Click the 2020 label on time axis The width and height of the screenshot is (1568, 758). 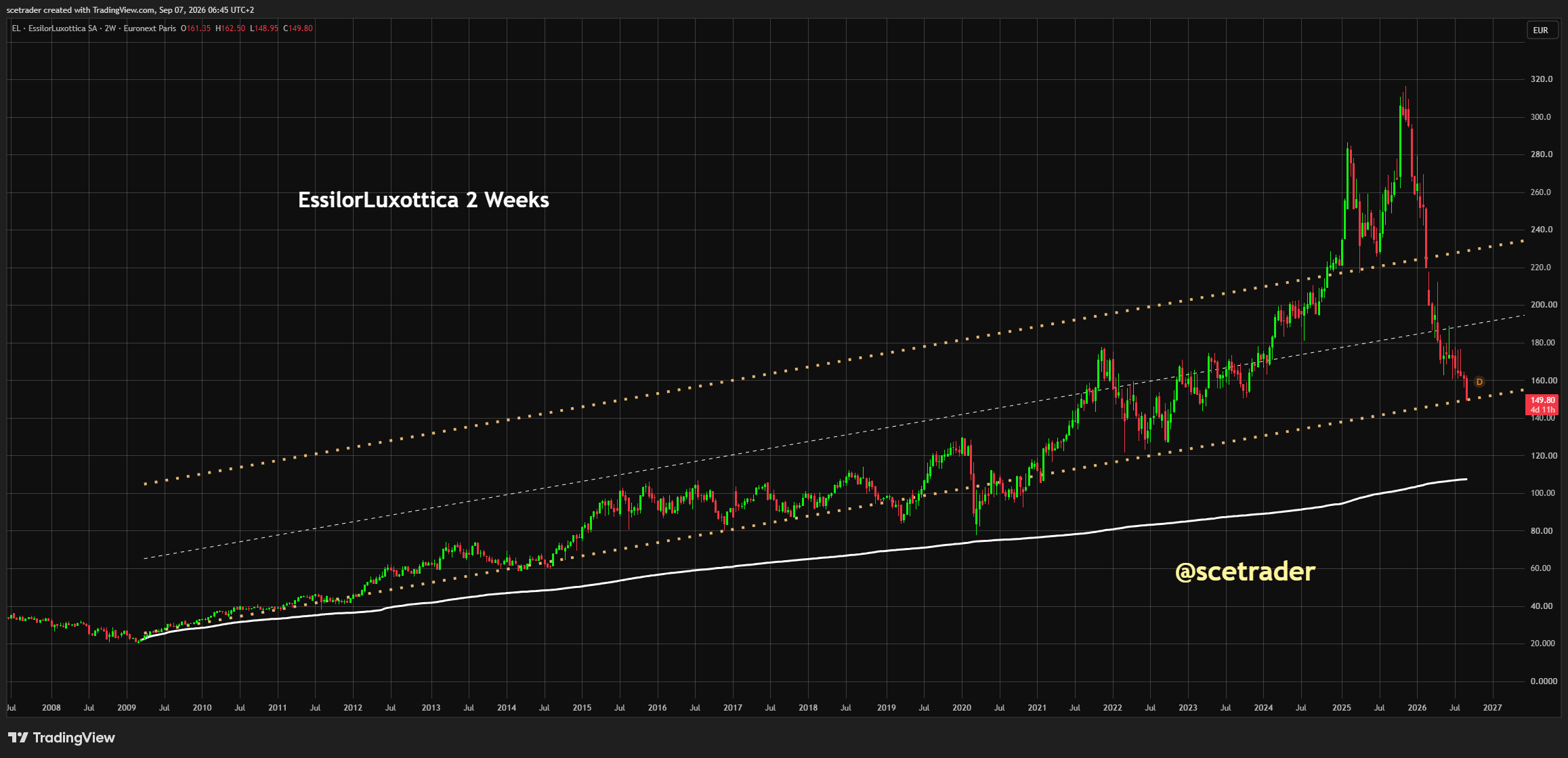[x=962, y=708]
